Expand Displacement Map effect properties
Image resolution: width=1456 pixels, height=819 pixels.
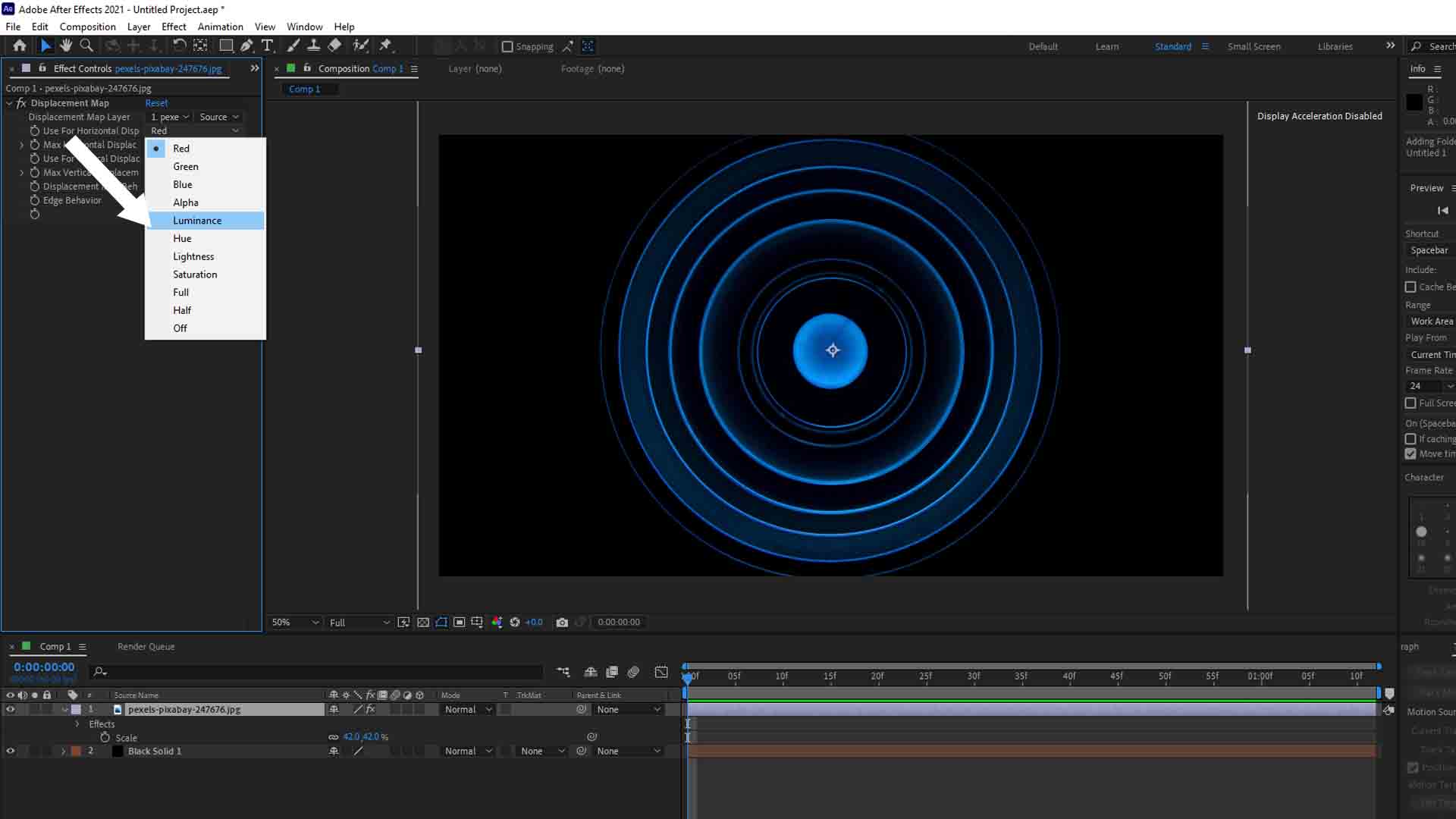pyautogui.click(x=10, y=102)
